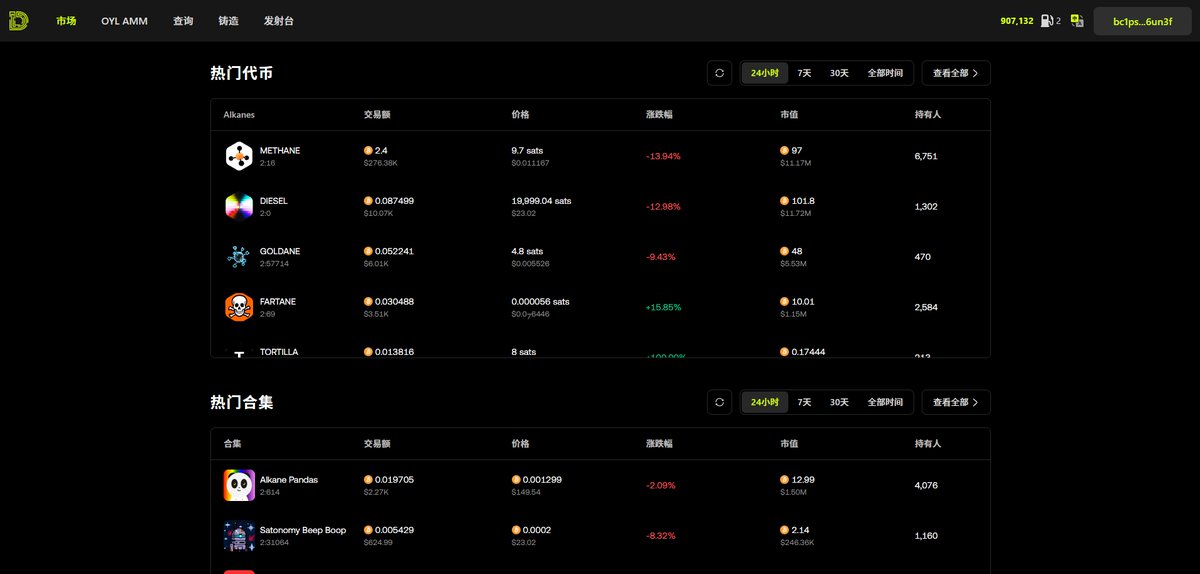Click bitcoin icon beside FARTANE volume 0.030488
The width and height of the screenshot is (1200, 574).
coord(368,301)
